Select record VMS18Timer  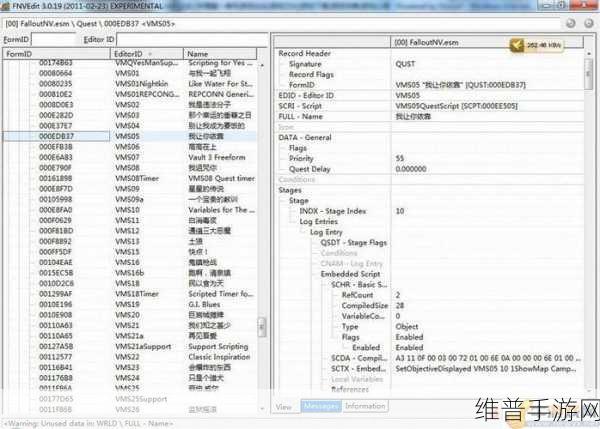point(130,294)
